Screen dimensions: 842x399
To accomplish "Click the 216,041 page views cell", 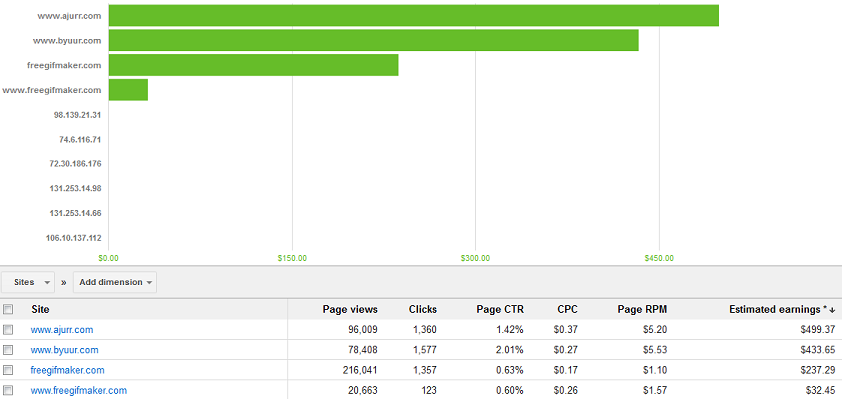I will coord(360,371).
